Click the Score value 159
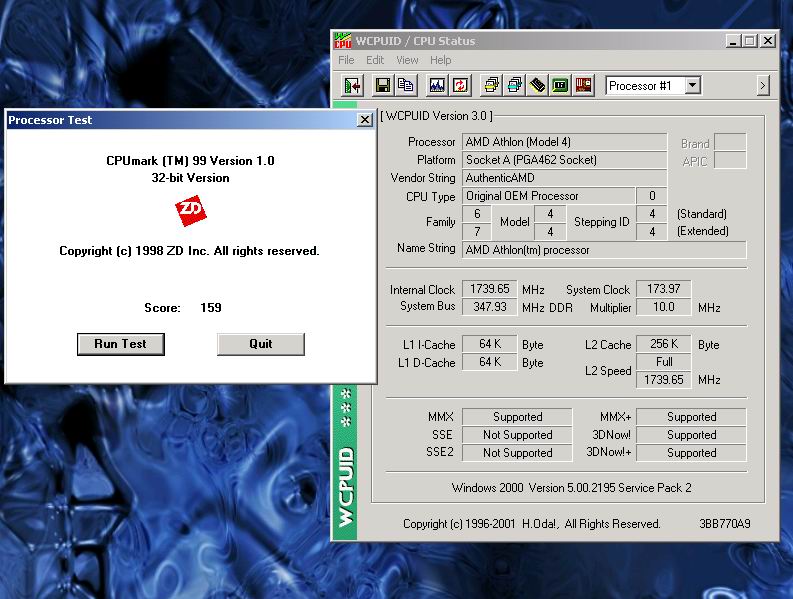 (x=211, y=308)
